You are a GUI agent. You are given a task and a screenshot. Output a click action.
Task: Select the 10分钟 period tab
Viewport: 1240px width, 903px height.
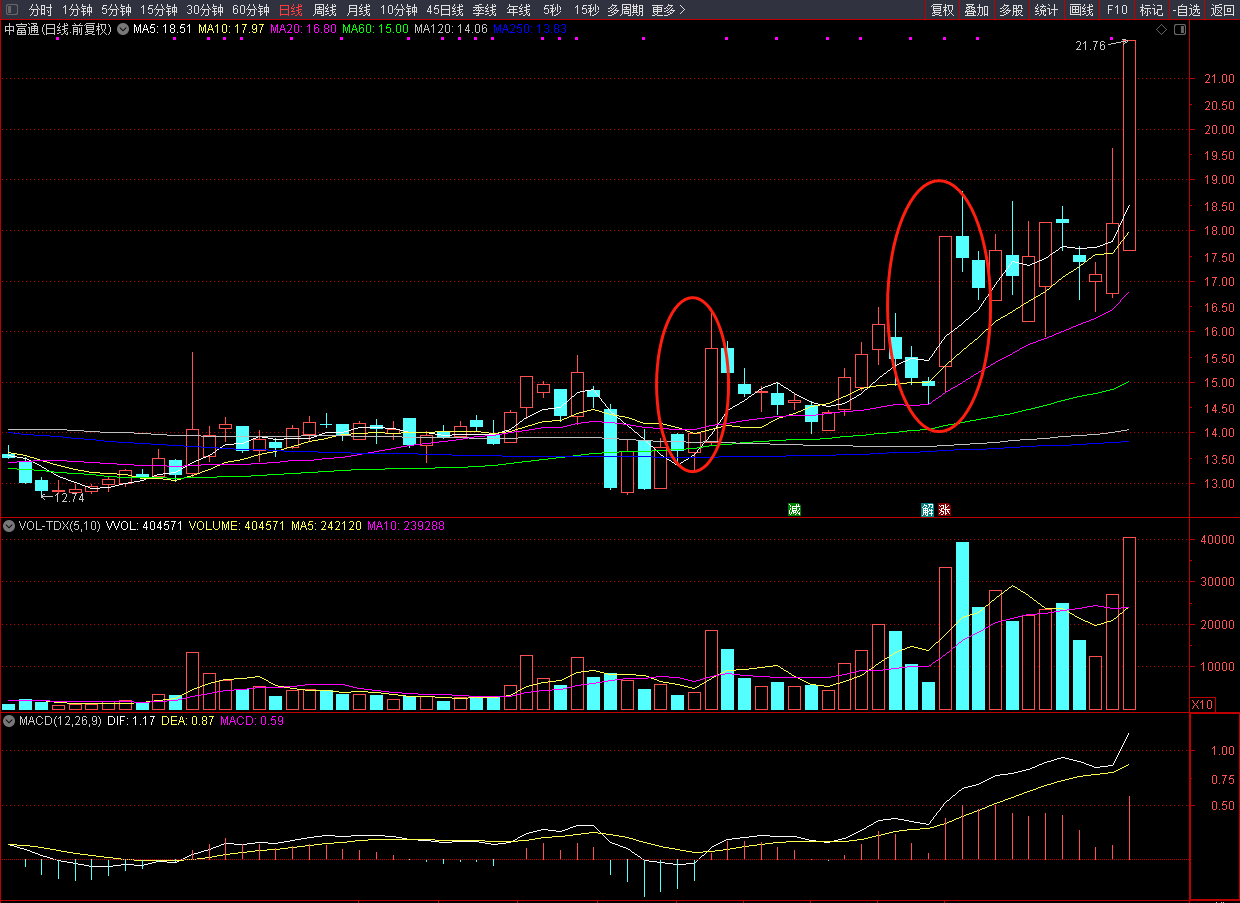398,10
